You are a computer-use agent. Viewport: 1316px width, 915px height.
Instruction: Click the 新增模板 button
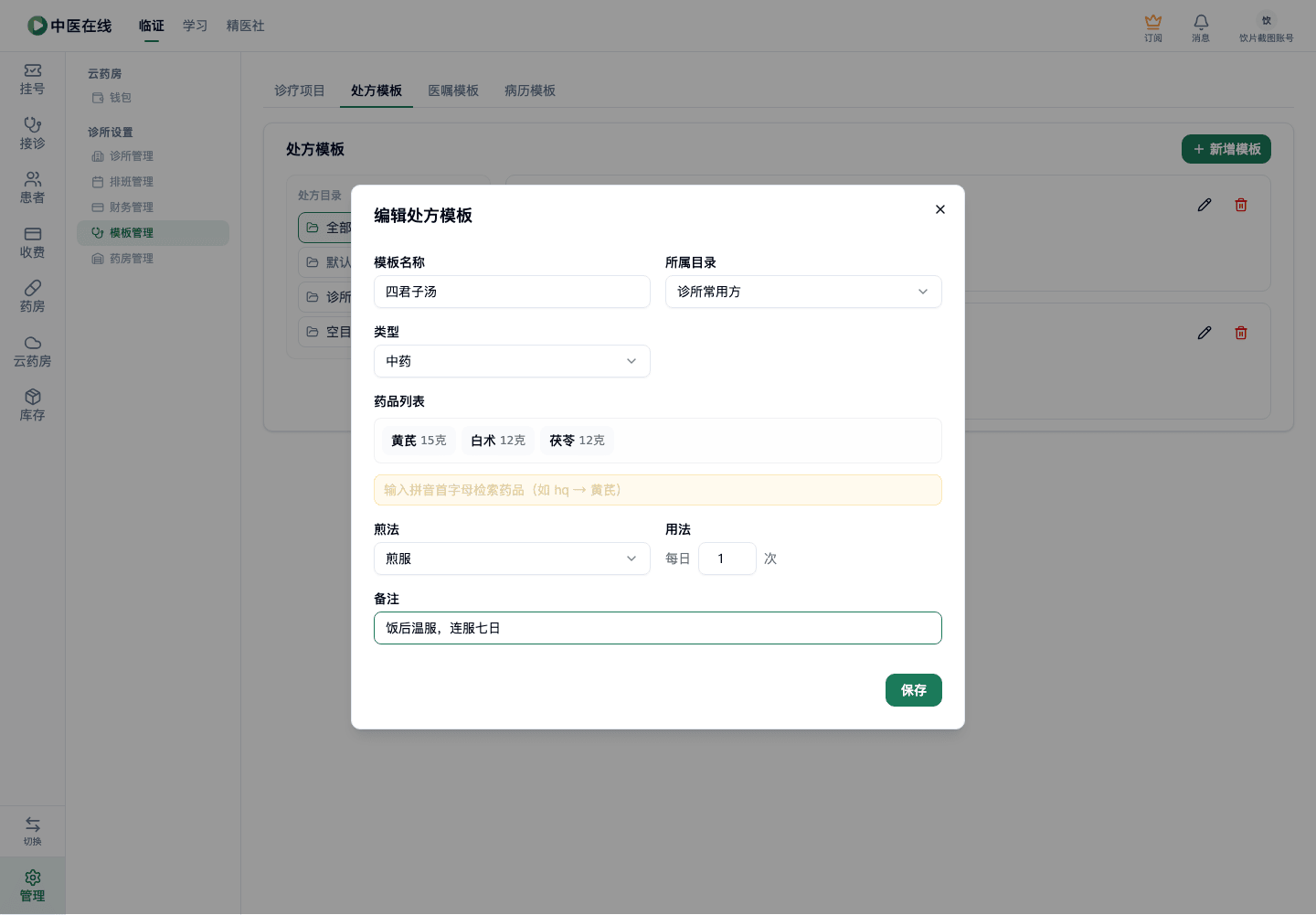point(1226,149)
